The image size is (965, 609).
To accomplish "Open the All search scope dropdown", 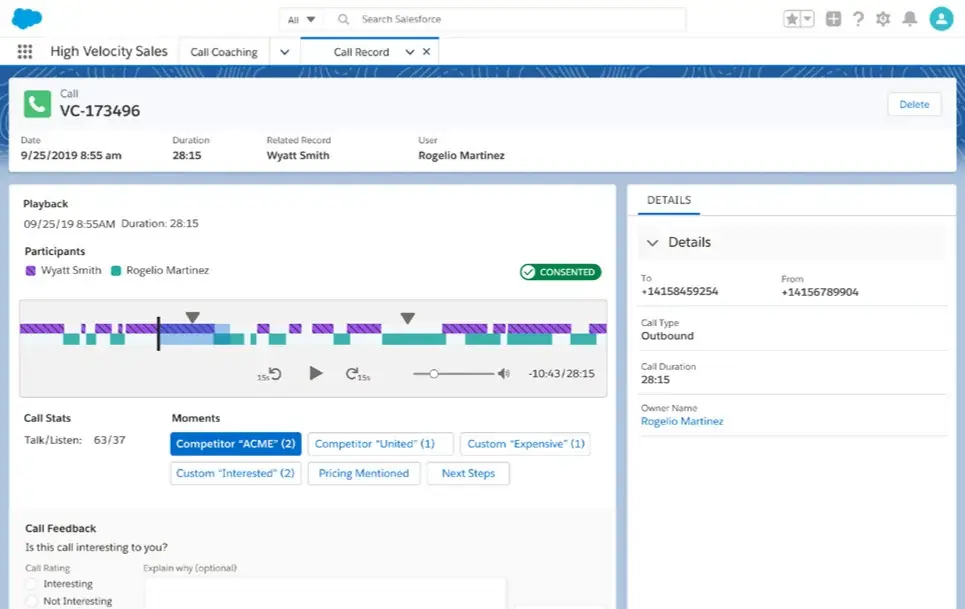I will [301, 20].
